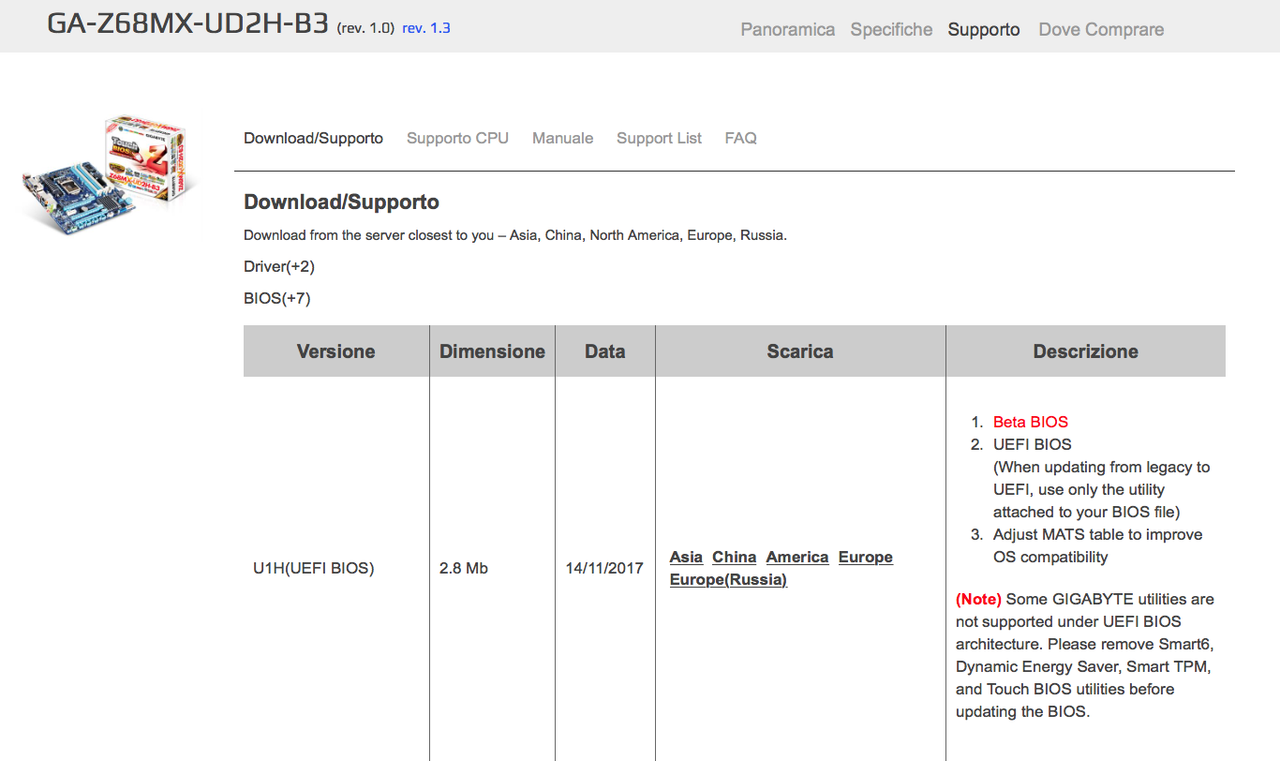Download BIOS from America server
The height and width of the screenshot is (761, 1280).
point(797,557)
